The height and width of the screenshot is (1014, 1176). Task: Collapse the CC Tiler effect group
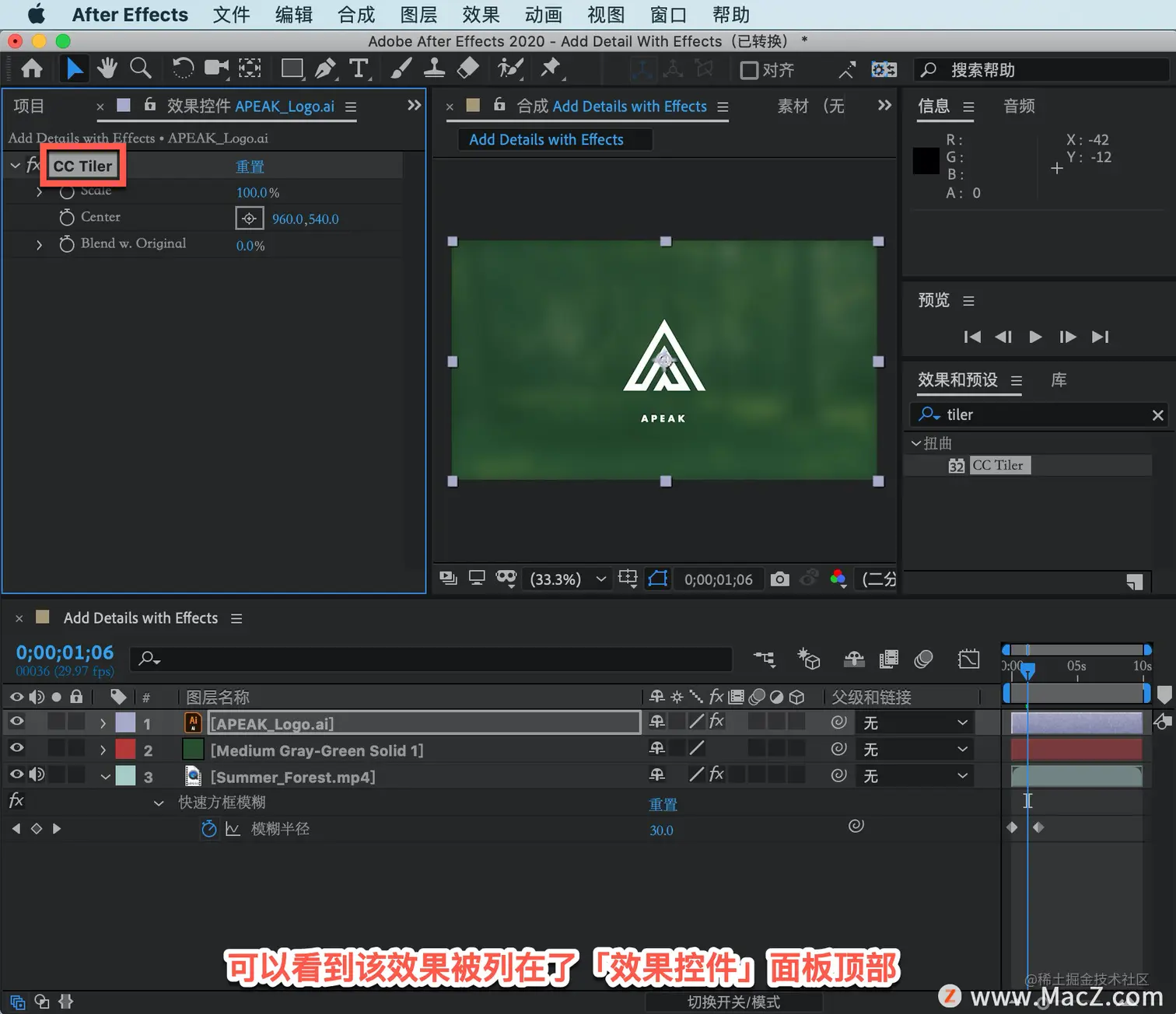(15, 166)
